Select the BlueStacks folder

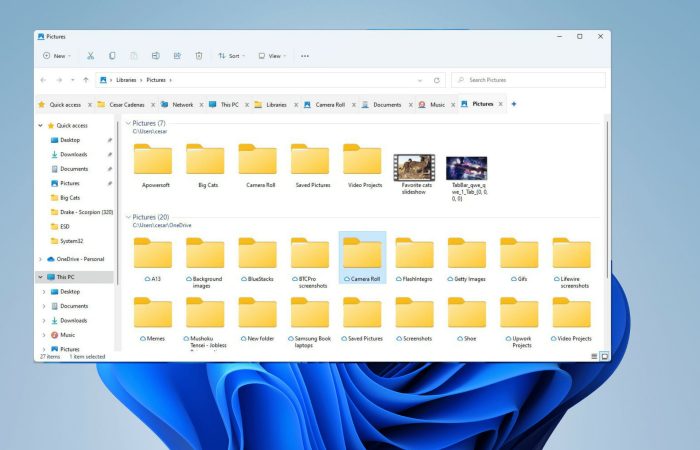(x=258, y=259)
